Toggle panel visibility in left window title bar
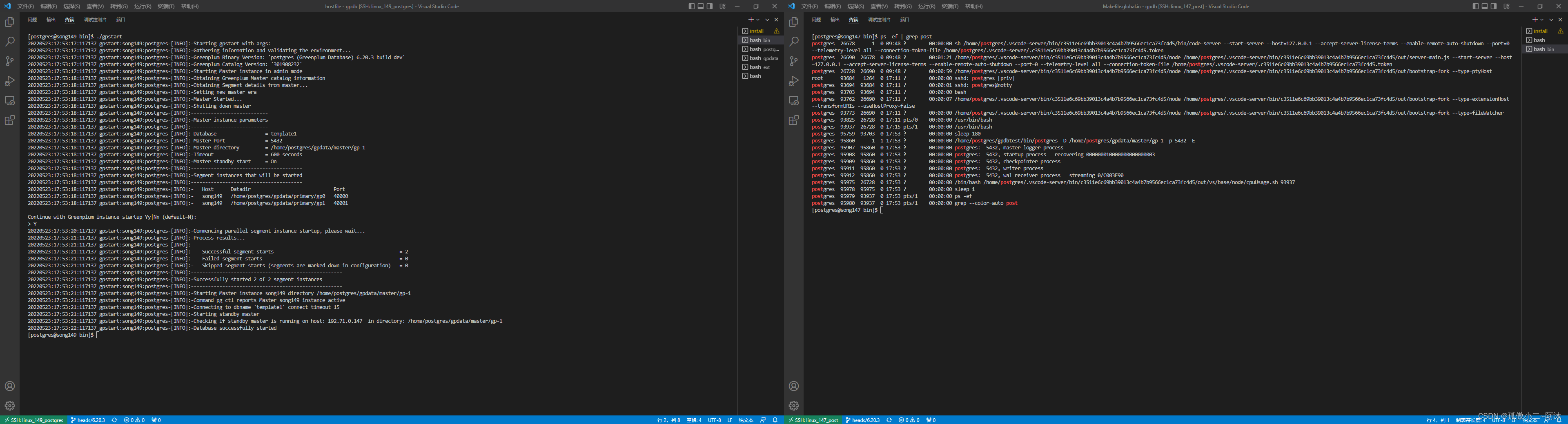Screen dimensions: 1568x424 pos(701,6)
